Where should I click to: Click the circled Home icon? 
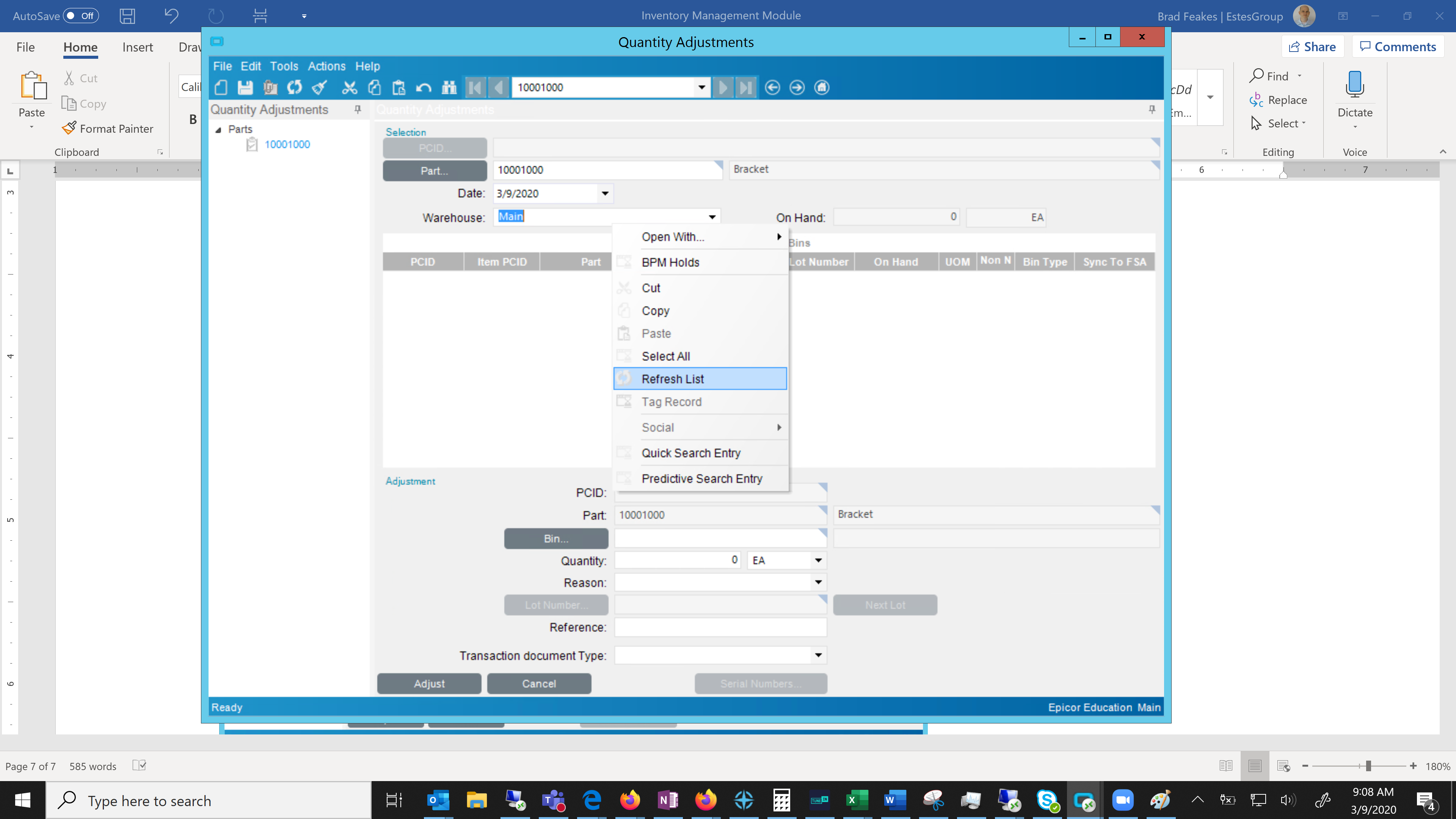click(822, 87)
